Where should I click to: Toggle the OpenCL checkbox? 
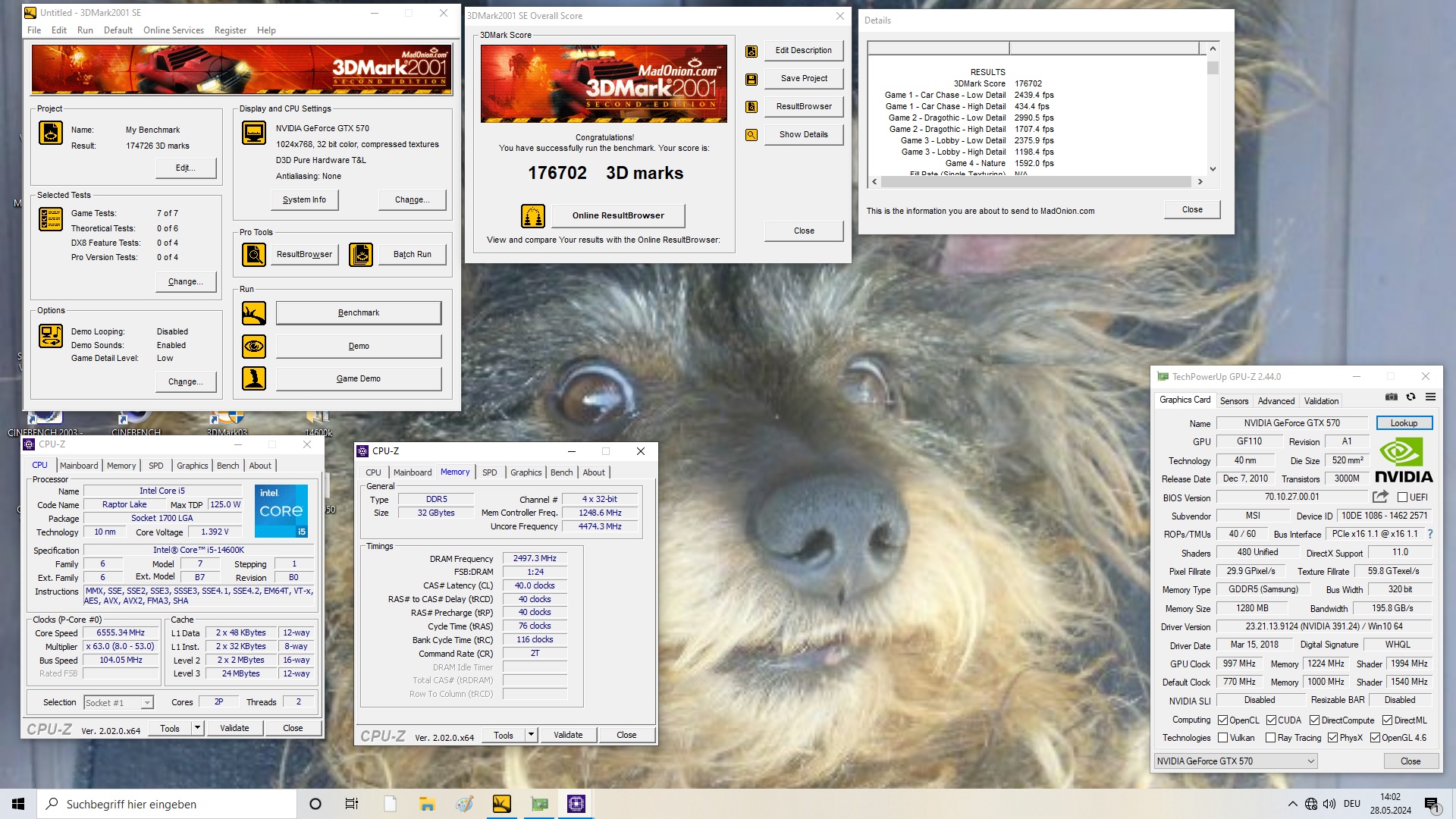(1222, 720)
